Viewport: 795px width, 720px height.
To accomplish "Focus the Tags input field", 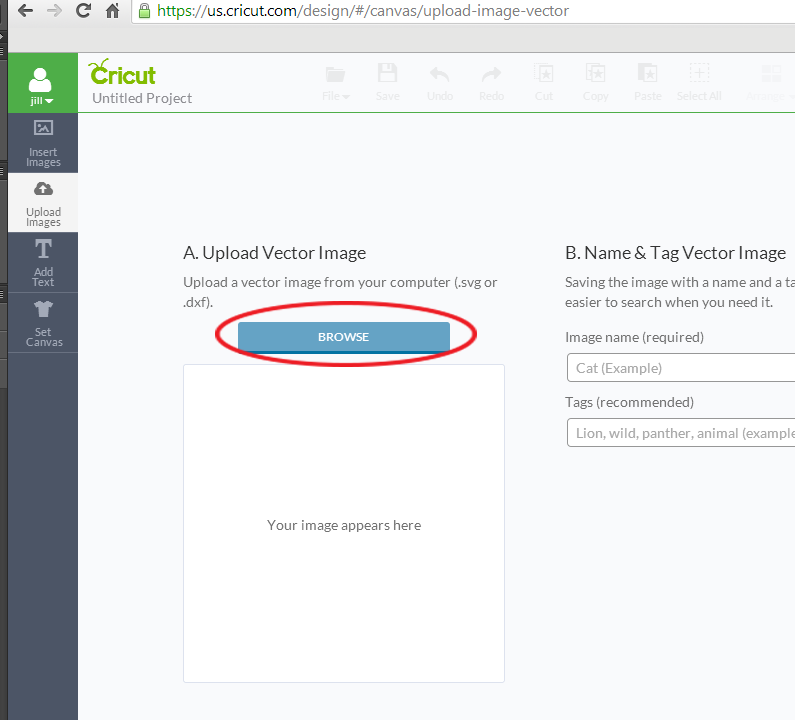I will pos(680,433).
